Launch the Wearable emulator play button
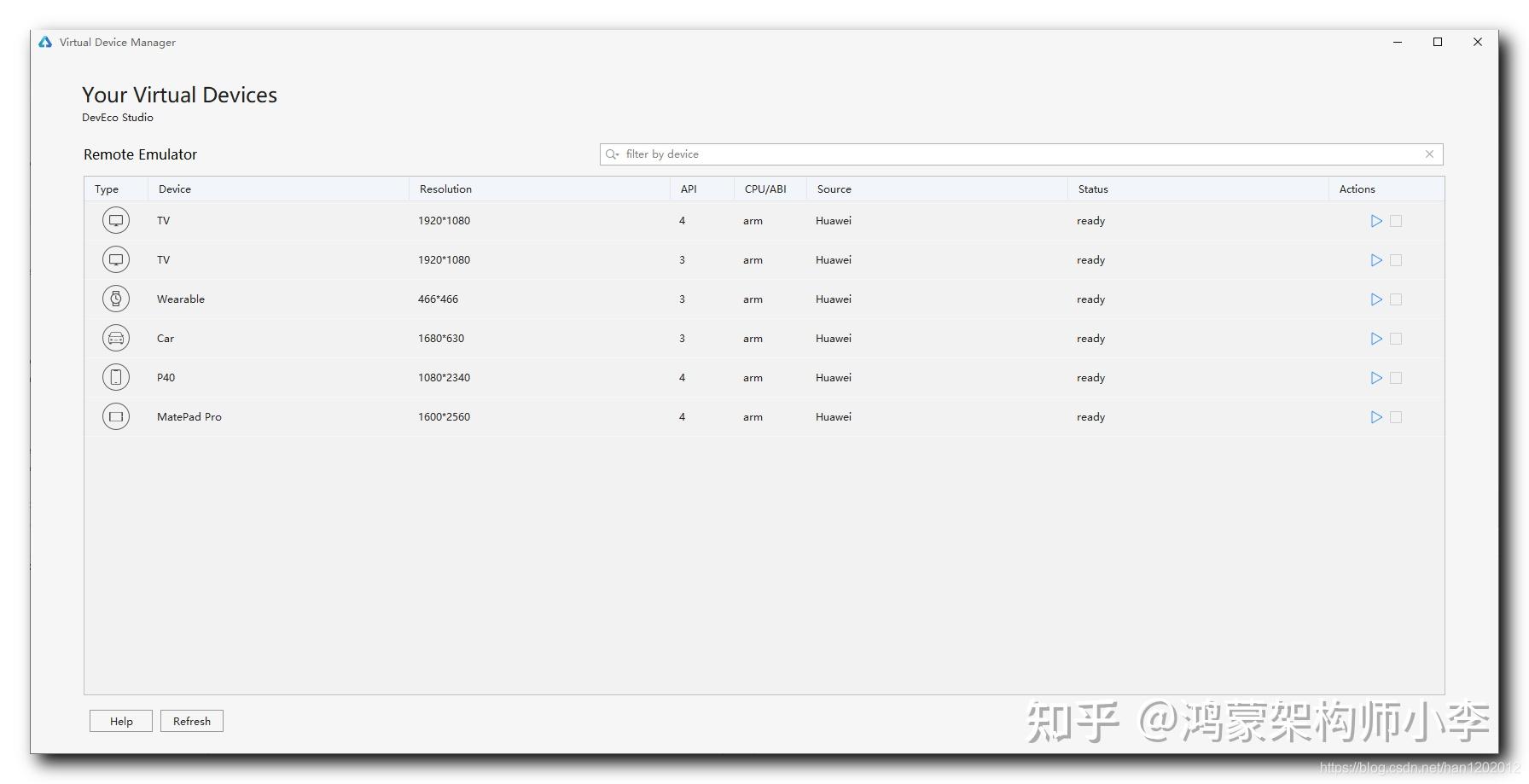Screen dimensions: 1529x784 click(x=1376, y=299)
